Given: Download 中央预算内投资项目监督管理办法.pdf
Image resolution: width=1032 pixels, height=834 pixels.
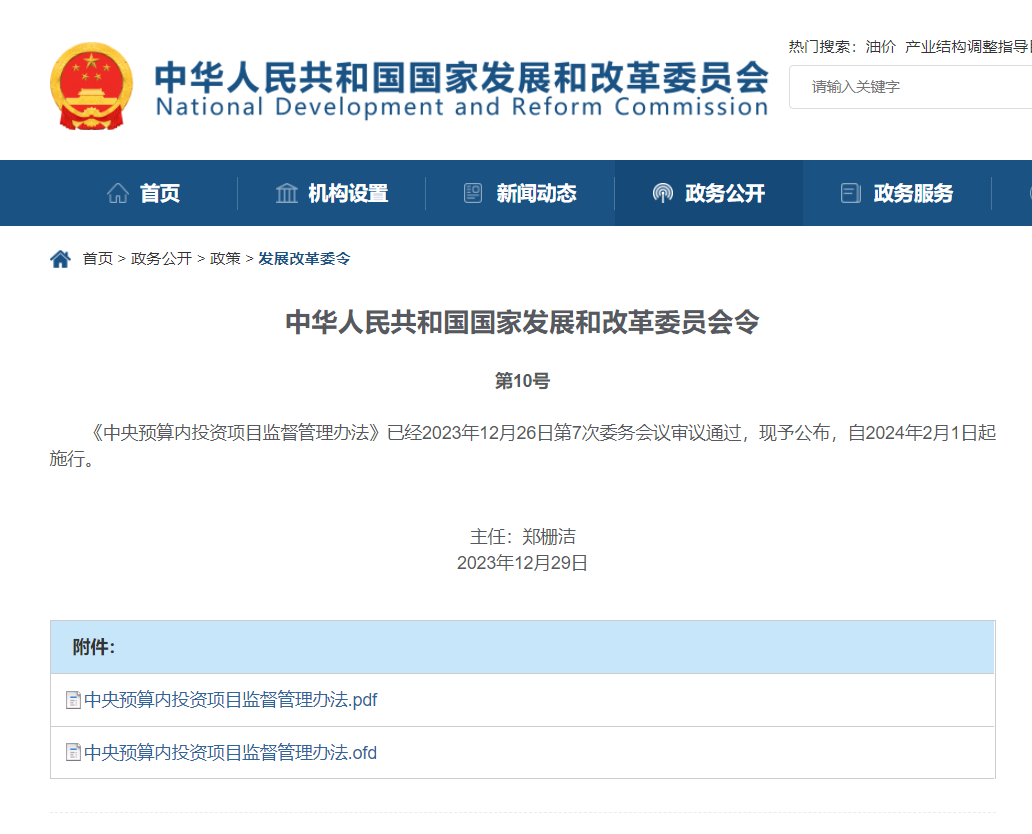Looking at the screenshot, I should [231, 700].
